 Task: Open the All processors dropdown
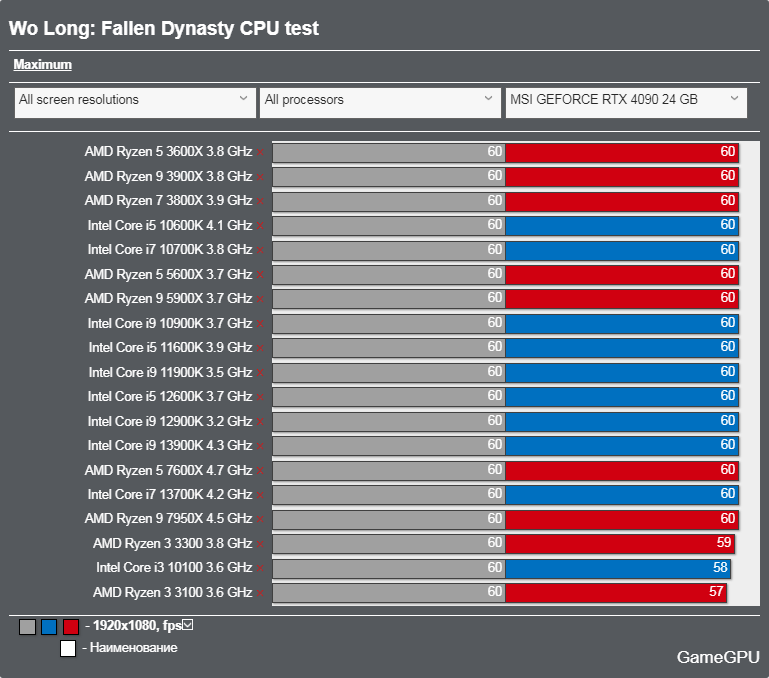tap(380, 103)
